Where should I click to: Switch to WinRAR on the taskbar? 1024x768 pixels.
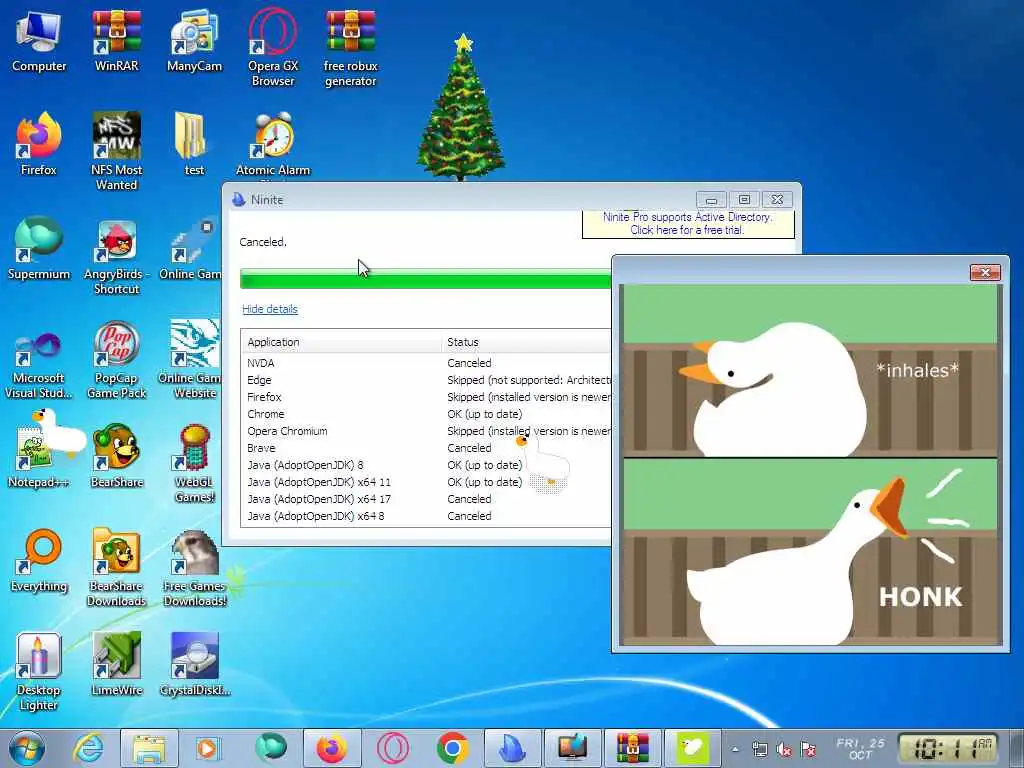click(633, 748)
